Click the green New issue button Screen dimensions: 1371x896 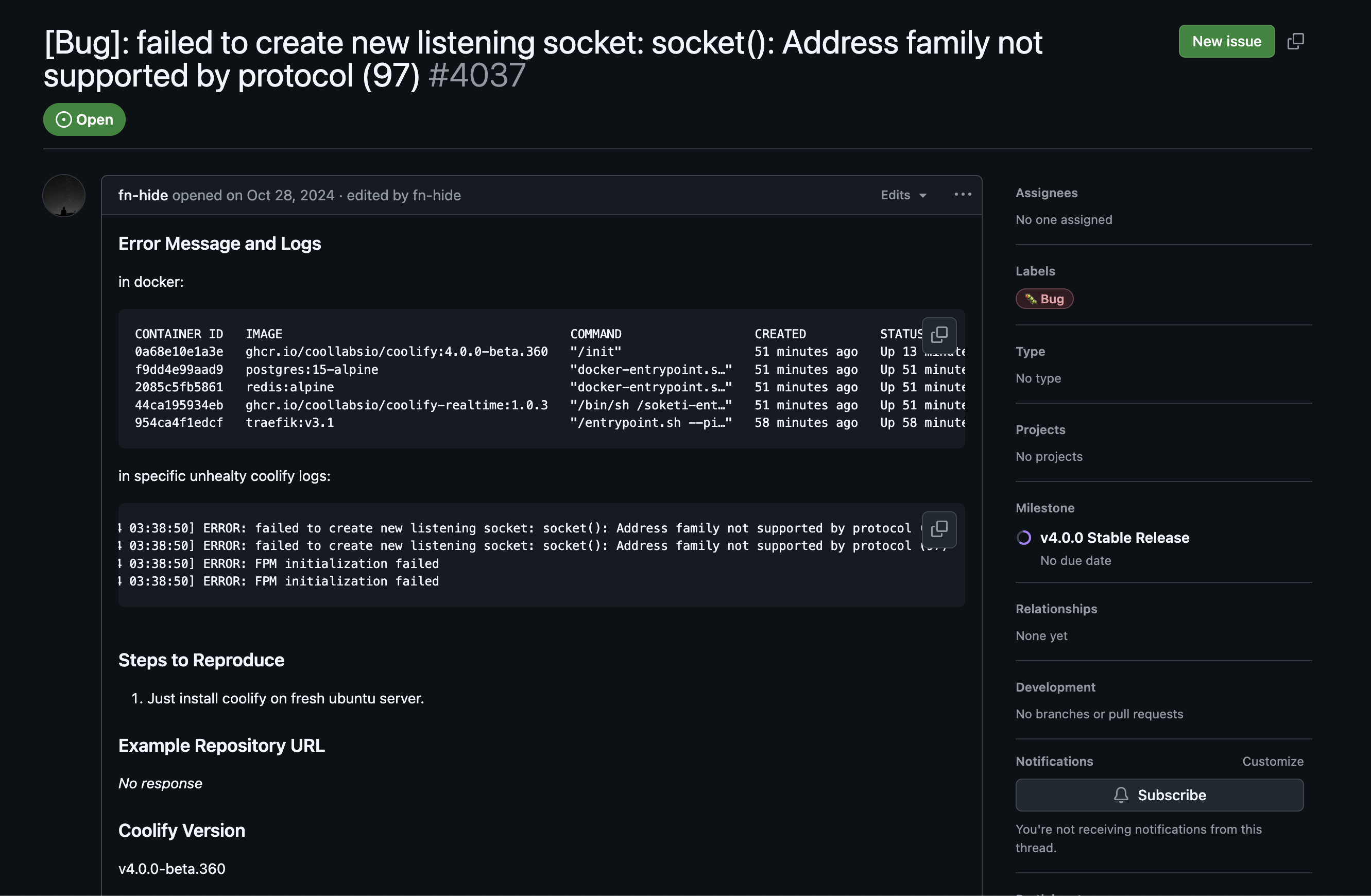tap(1226, 42)
